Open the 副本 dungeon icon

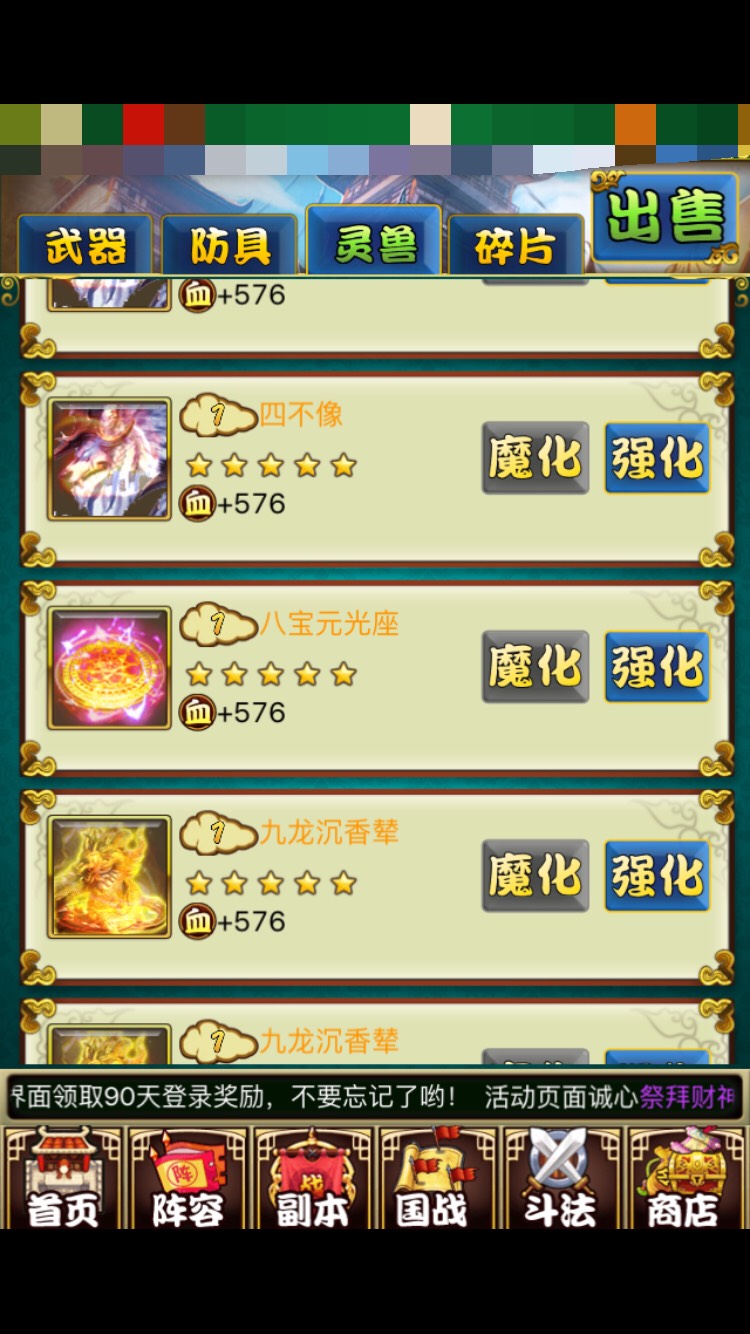click(x=312, y=1178)
